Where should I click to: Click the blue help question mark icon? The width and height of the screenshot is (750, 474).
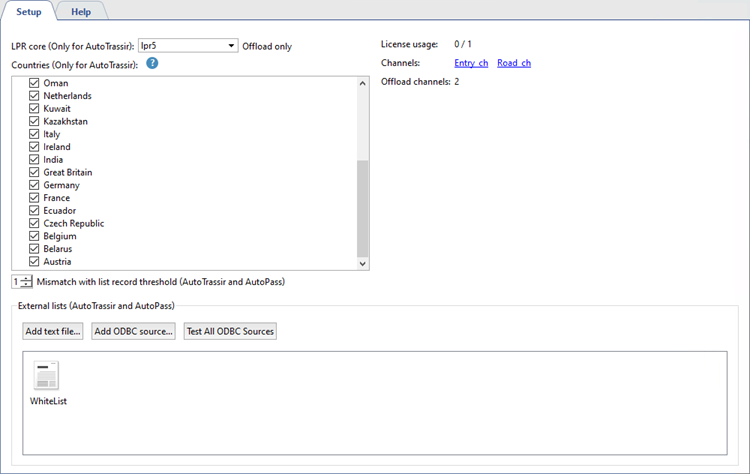[153, 63]
